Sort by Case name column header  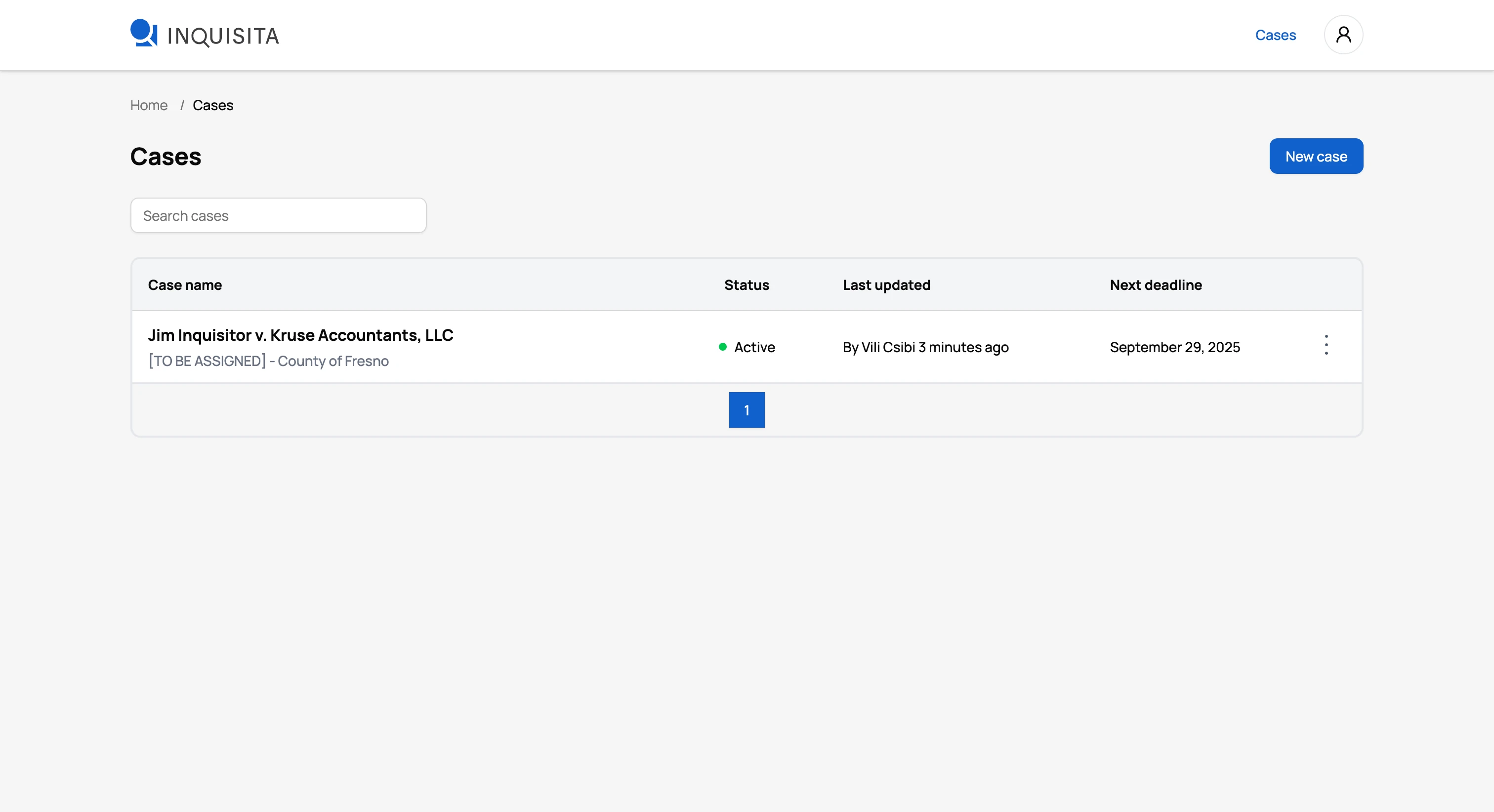click(184, 285)
